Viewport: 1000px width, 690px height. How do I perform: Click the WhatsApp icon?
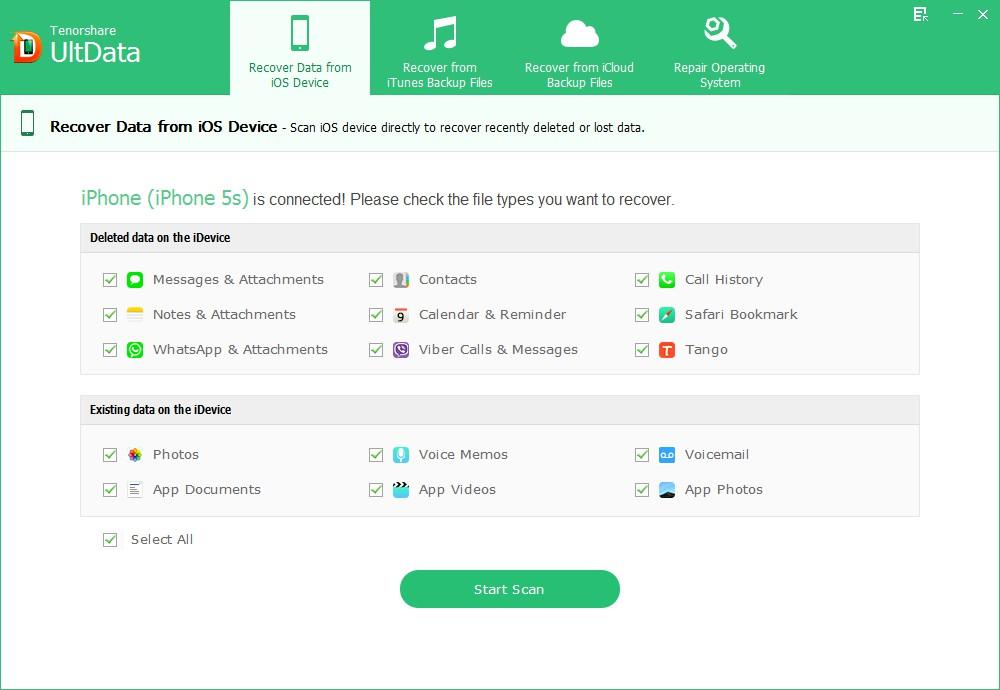(135, 350)
